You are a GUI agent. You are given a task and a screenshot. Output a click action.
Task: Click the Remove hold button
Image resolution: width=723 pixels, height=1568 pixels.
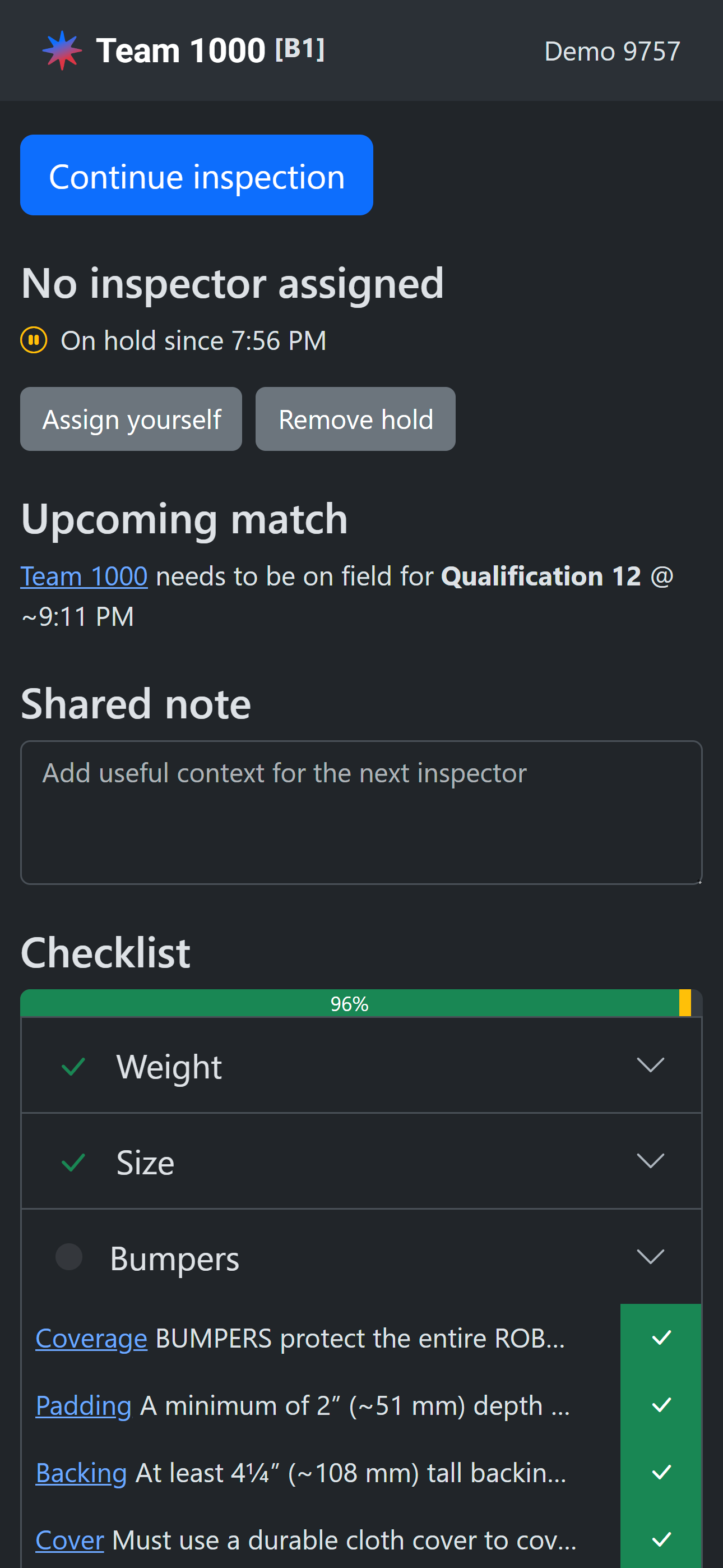355,419
